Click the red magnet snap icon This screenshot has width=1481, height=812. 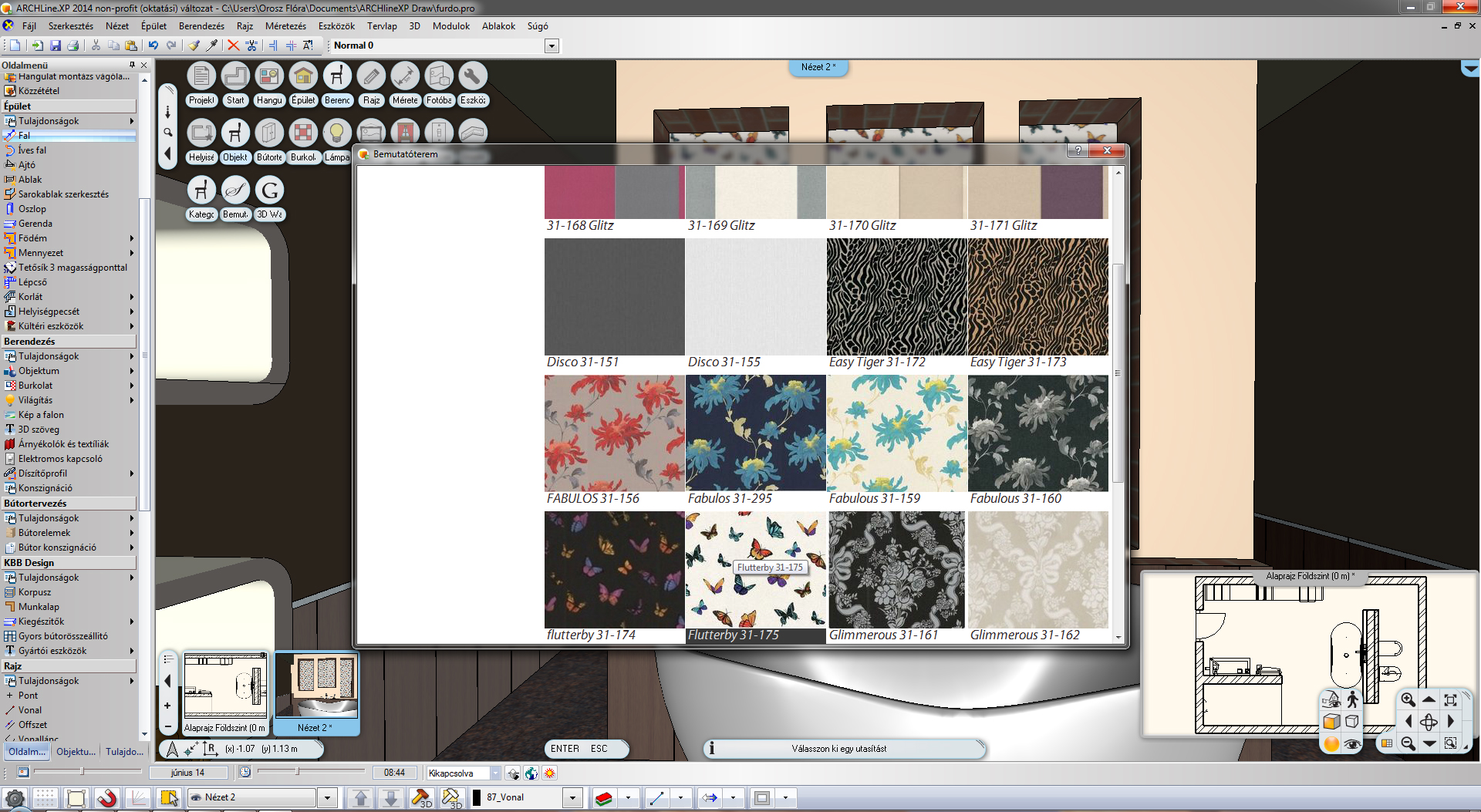106,798
